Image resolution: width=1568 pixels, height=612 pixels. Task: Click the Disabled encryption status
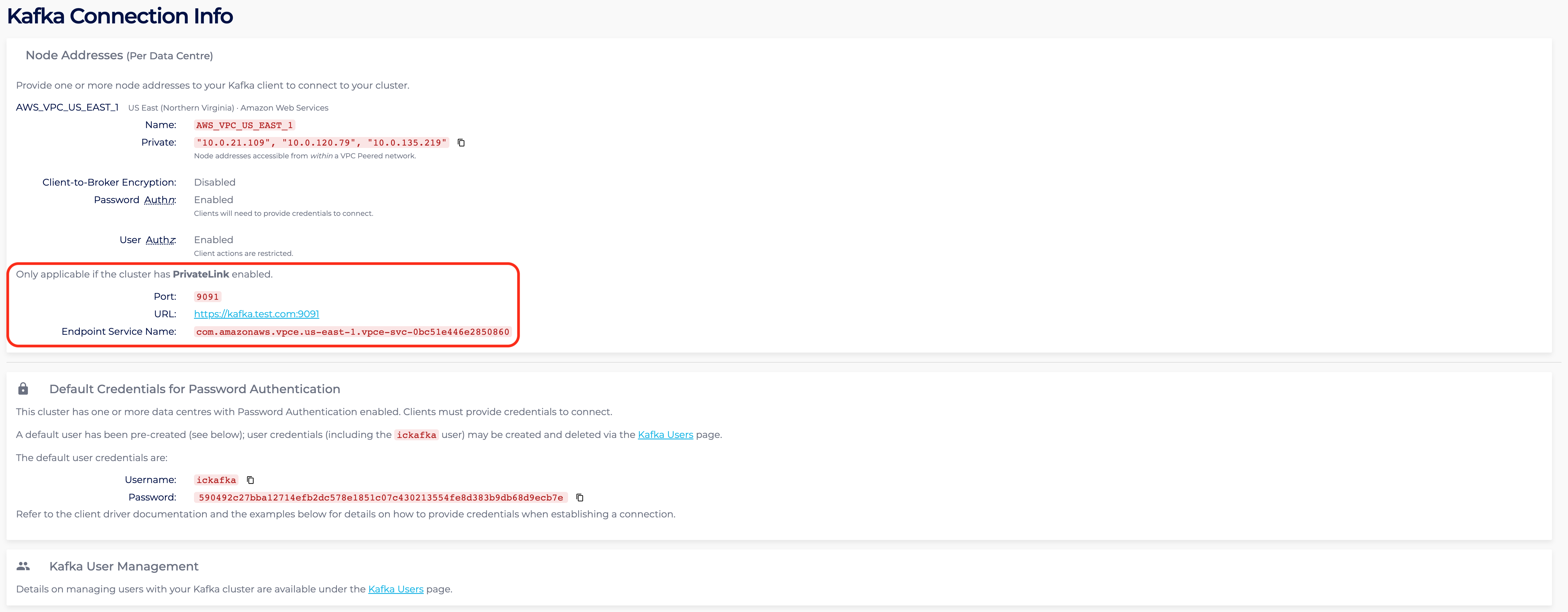click(x=215, y=183)
